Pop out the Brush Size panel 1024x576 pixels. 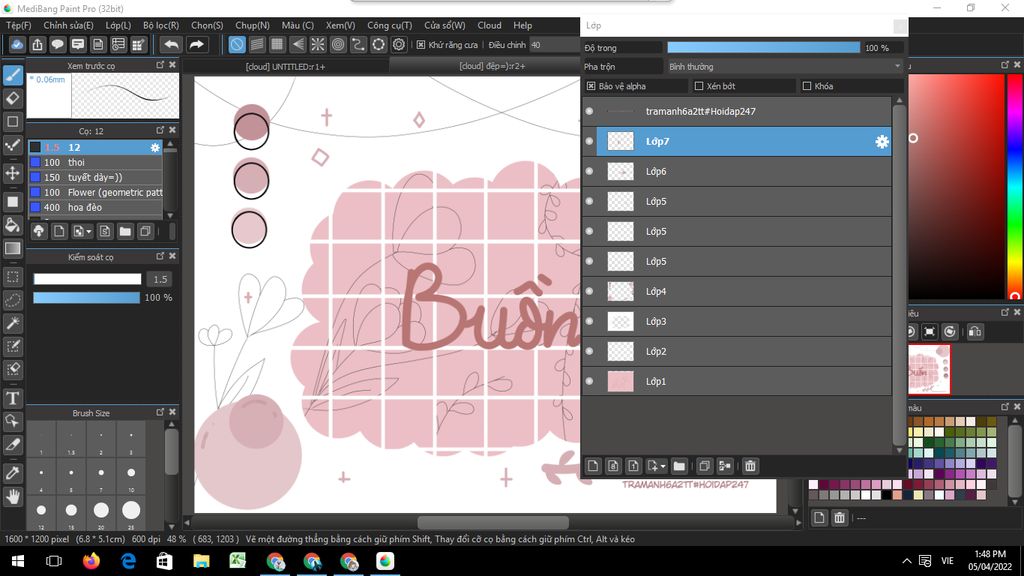coord(160,412)
